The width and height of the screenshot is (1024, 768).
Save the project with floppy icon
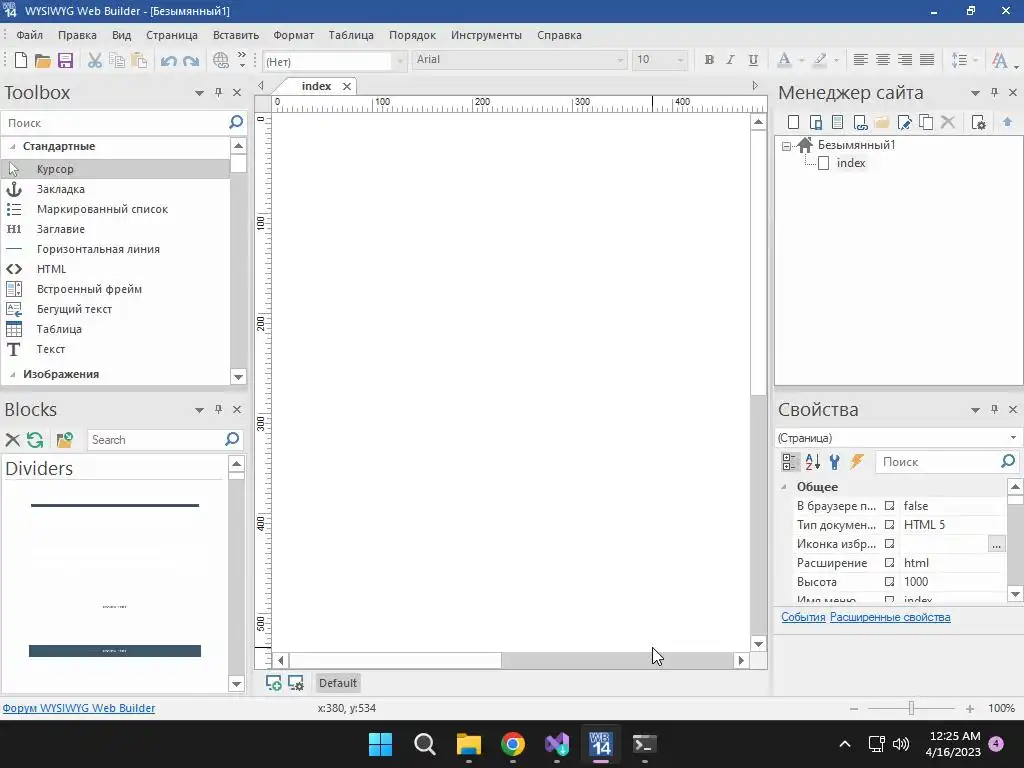65,61
